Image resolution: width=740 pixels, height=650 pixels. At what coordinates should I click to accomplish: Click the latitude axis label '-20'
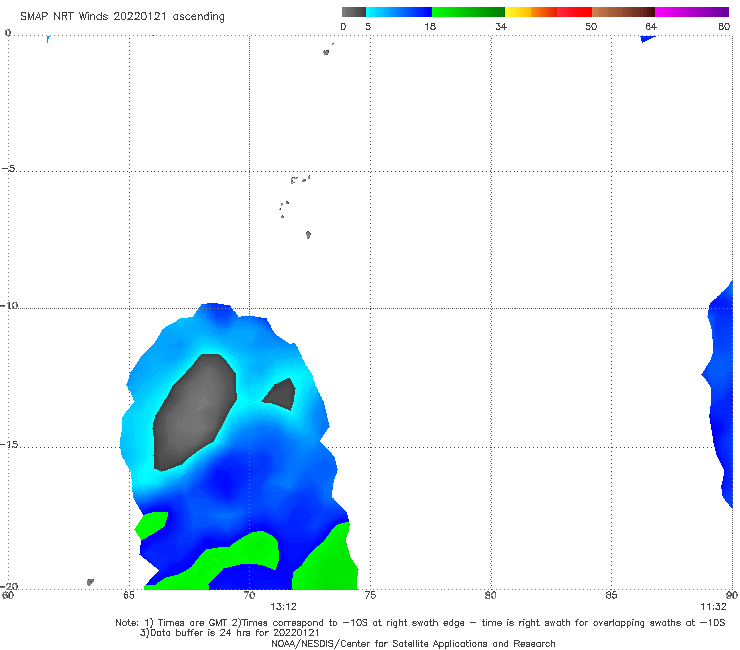point(9,586)
